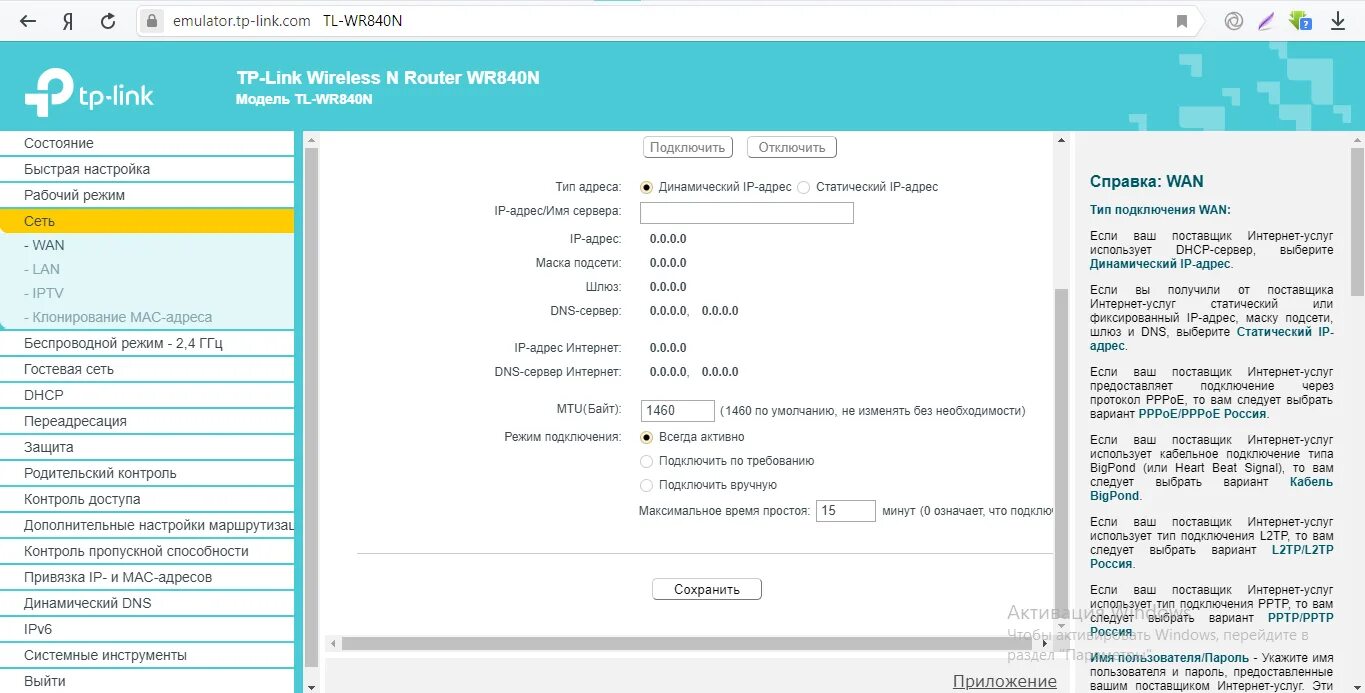Focus the MTU field showing 1460
Viewport: 1365px width, 693px height.
(x=677, y=411)
